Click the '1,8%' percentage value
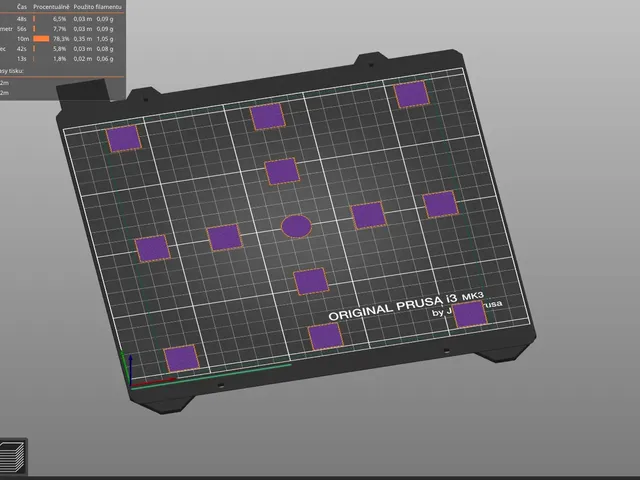This screenshot has height=480, width=640. pos(59,59)
